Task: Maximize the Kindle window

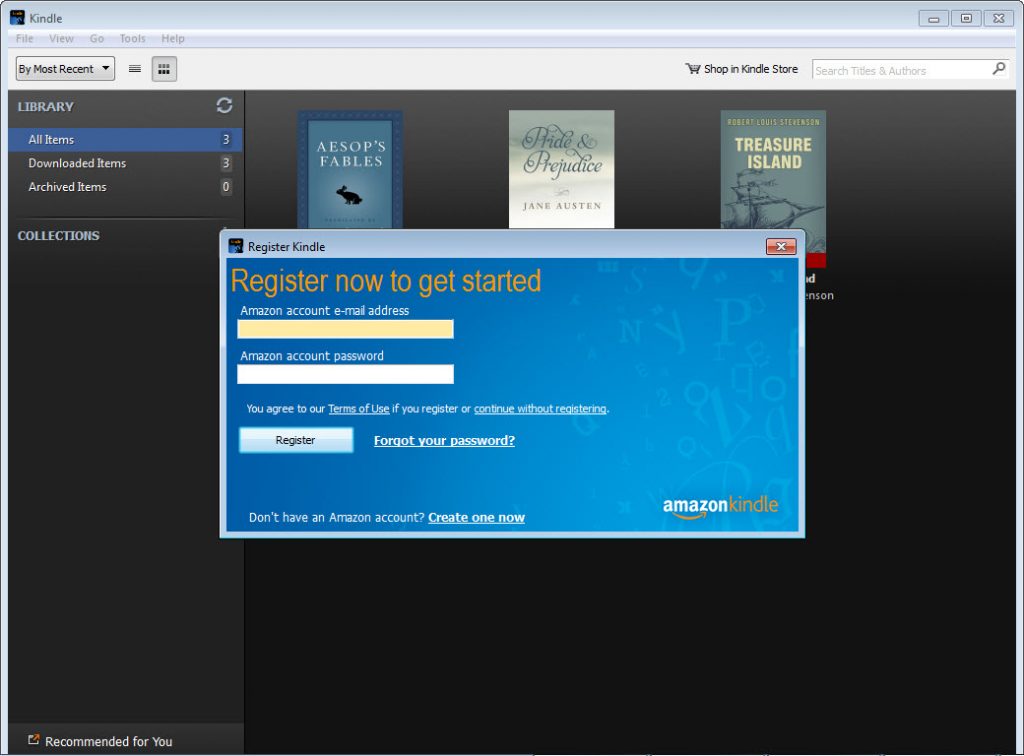Action: coord(966,18)
